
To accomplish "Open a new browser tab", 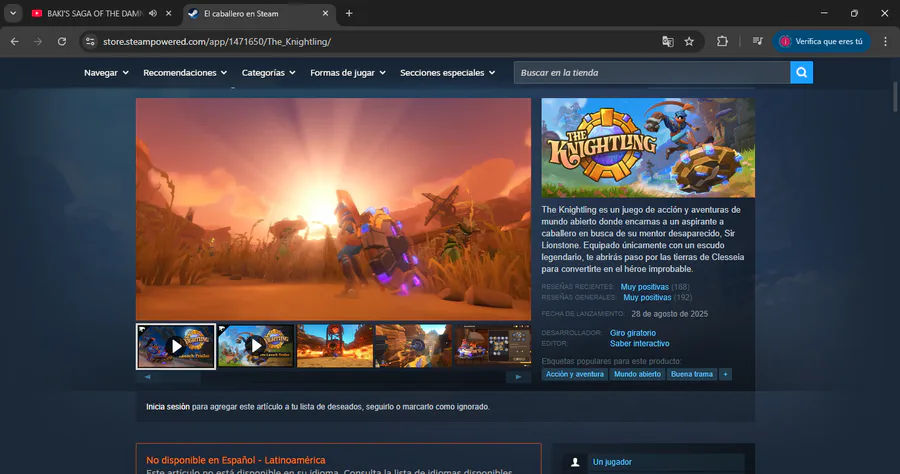I will (349, 13).
